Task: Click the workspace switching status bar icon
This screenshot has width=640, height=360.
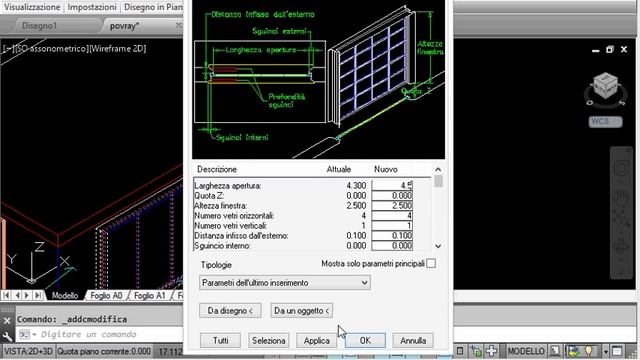Action: (x=573, y=351)
